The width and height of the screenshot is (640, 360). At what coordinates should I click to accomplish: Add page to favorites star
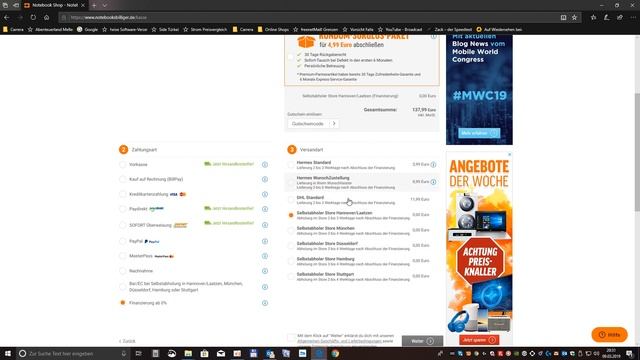(x=574, y=18)
